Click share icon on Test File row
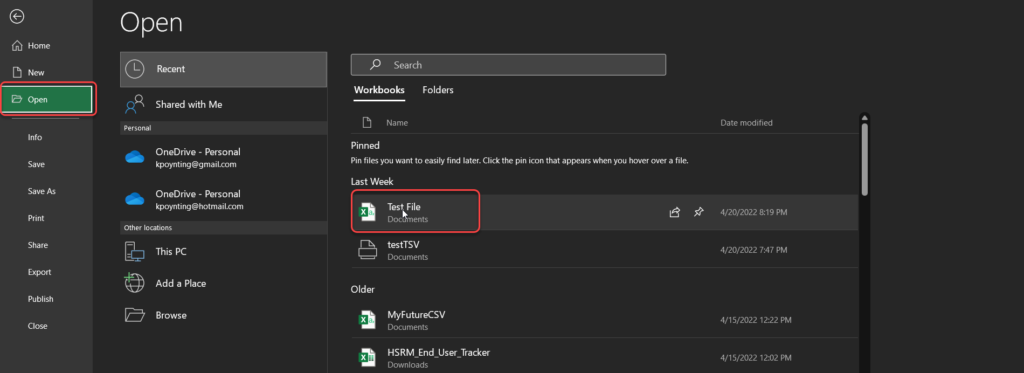The height and width of the screenshot is (373, 1024). click(x=675, y=212)
